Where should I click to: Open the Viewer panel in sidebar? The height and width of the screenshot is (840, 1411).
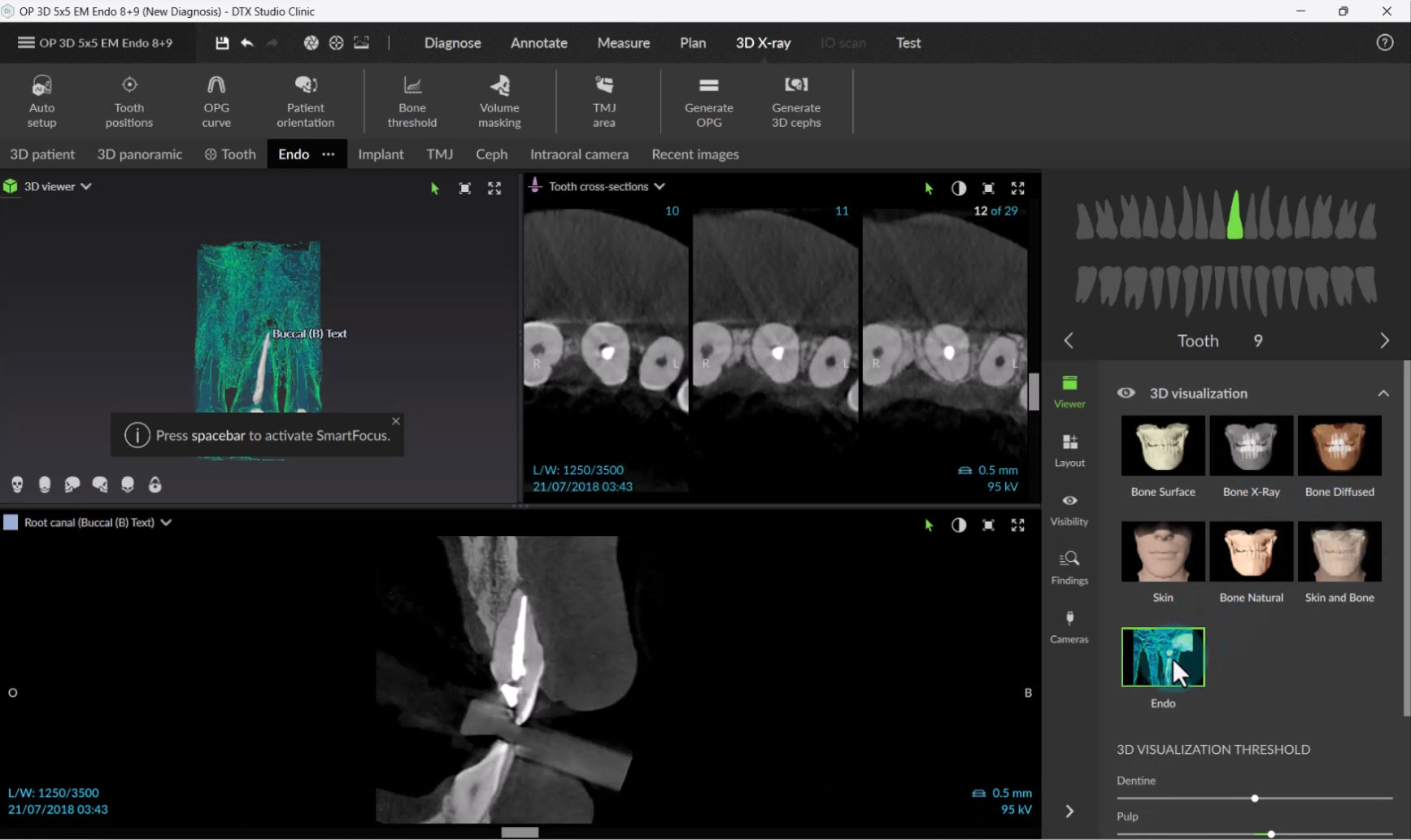tap(1069, 391)
